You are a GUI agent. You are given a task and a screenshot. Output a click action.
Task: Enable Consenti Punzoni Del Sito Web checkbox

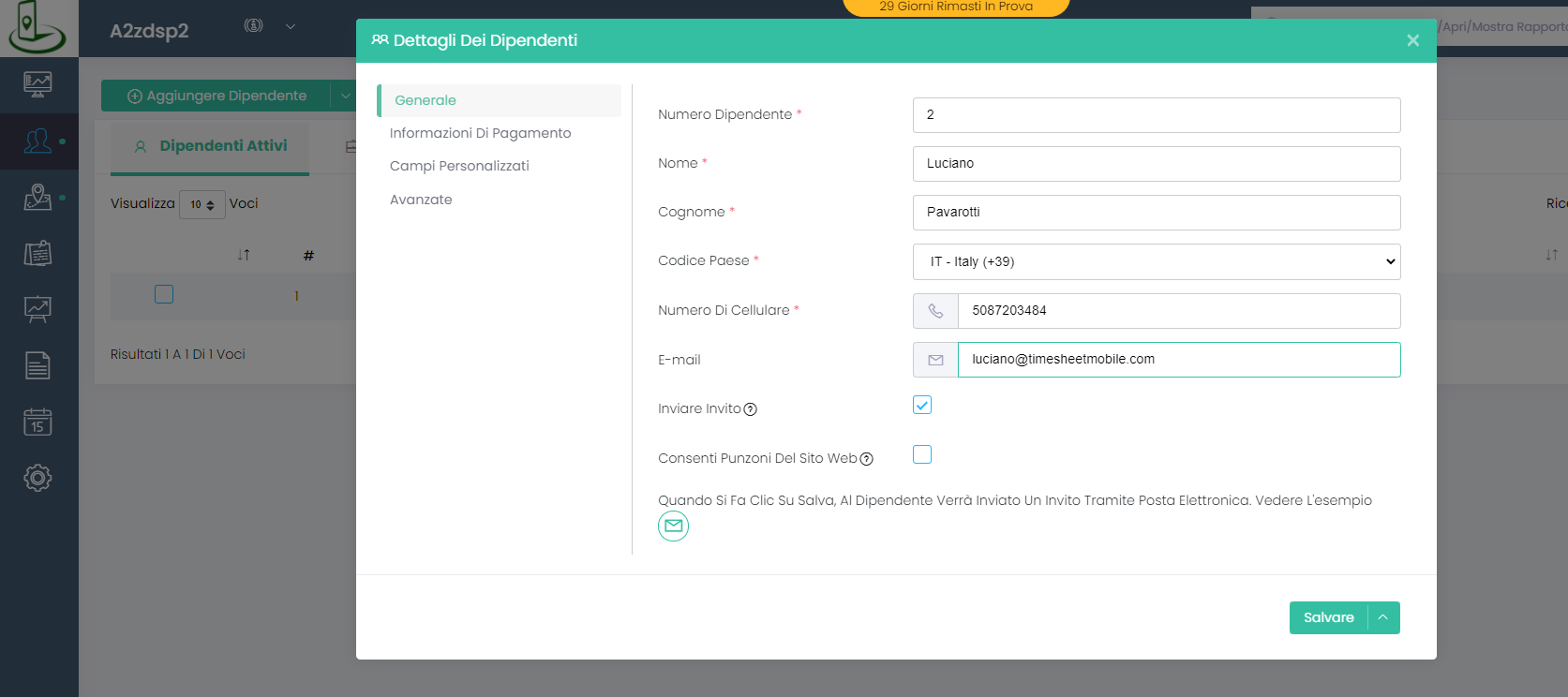pyautogui.click(x=922, y=454)
